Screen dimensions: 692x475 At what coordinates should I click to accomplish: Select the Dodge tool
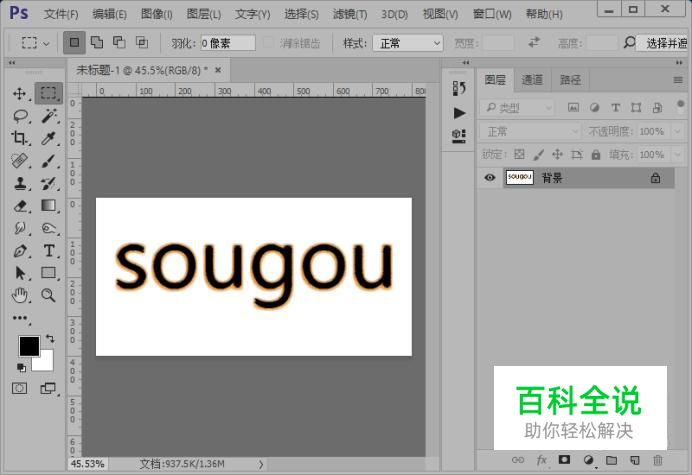coord(49,228)
